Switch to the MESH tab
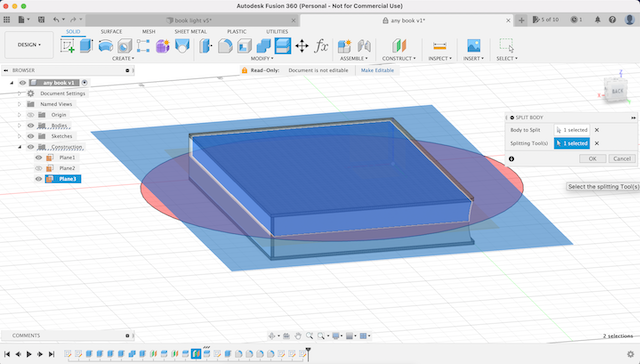 149,31
